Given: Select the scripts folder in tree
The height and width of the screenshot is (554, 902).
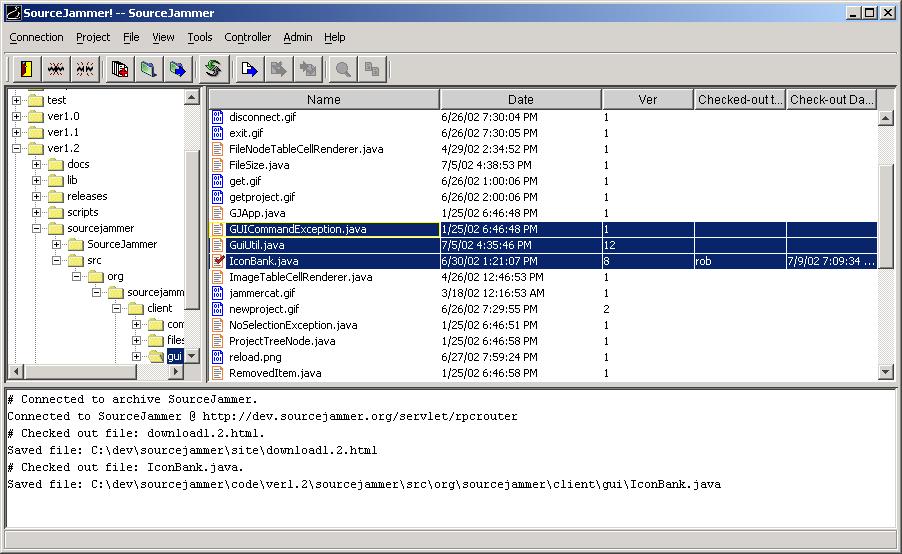Looking at the screenshot, I should pos(82,212).
